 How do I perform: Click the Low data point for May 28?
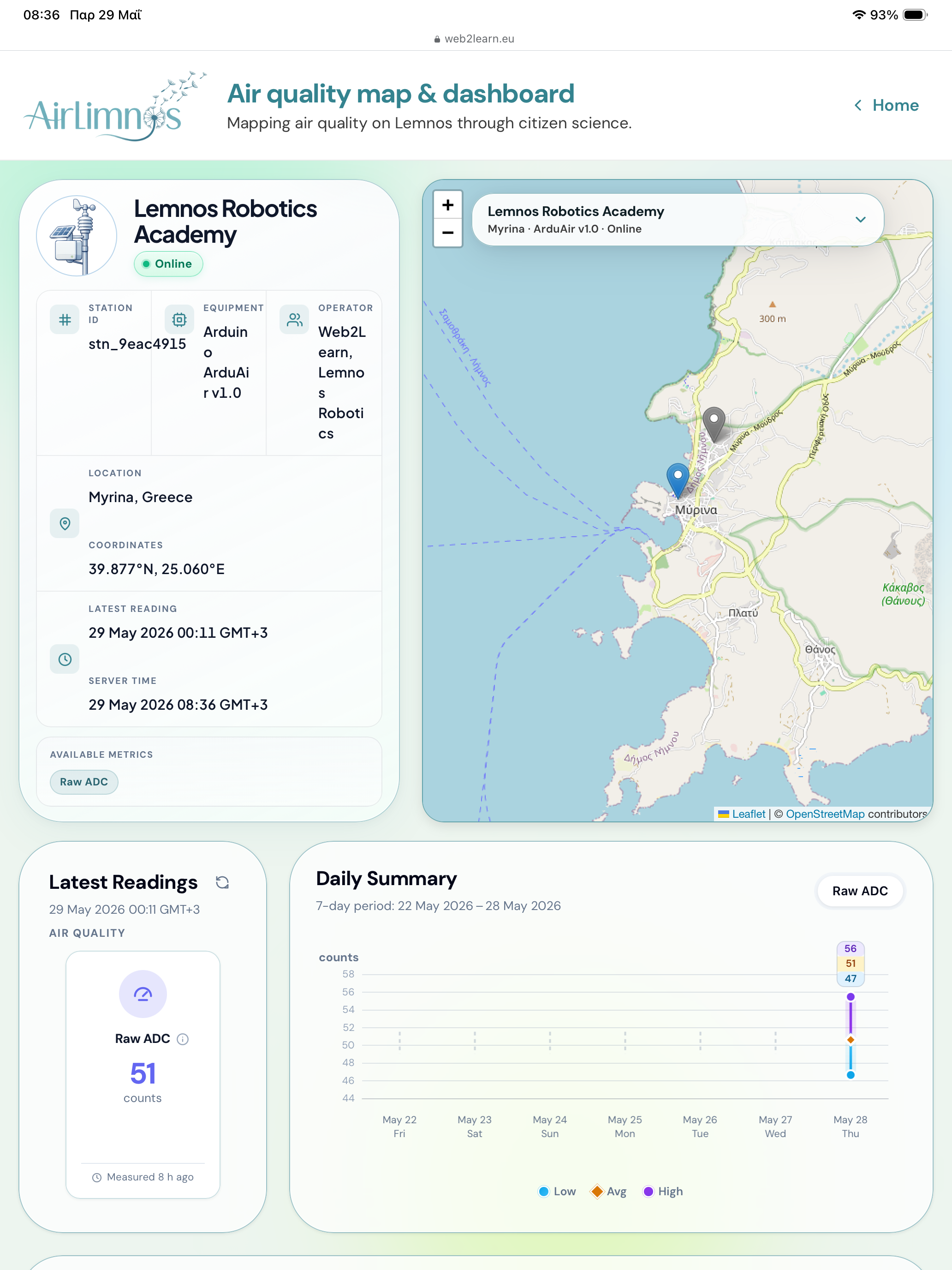pyautogui.click(x=851, y=1075)
